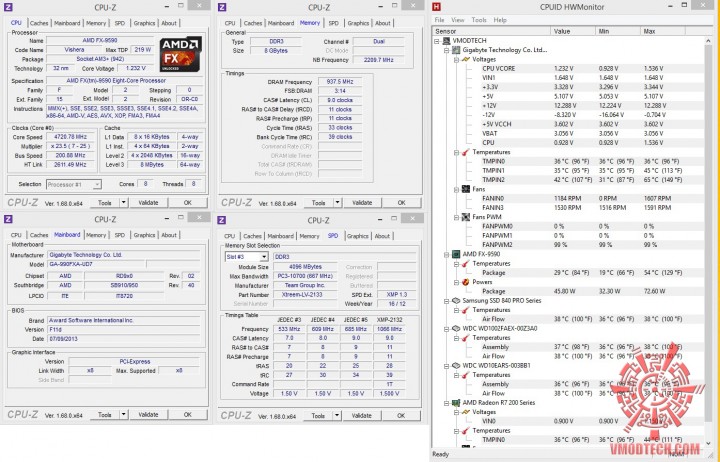This screenshot has height=462, width=720.
Task: Open the Processor #1 selection dropdown
Action: [x=97, y=185]
